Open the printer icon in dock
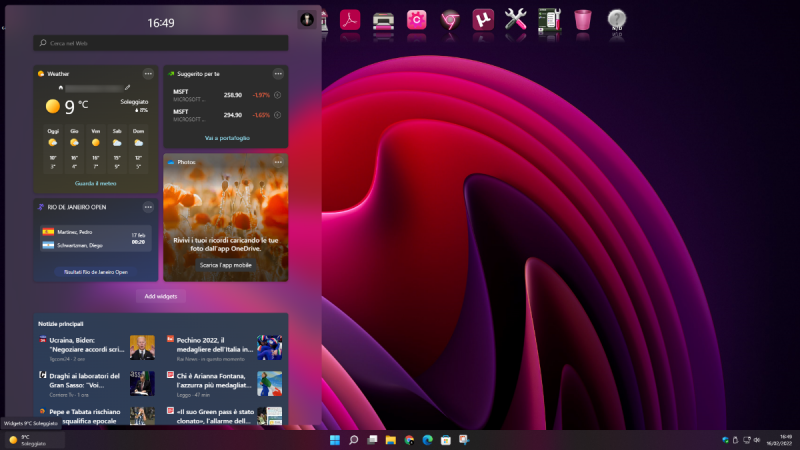The image size is (800, 450). 382,19
